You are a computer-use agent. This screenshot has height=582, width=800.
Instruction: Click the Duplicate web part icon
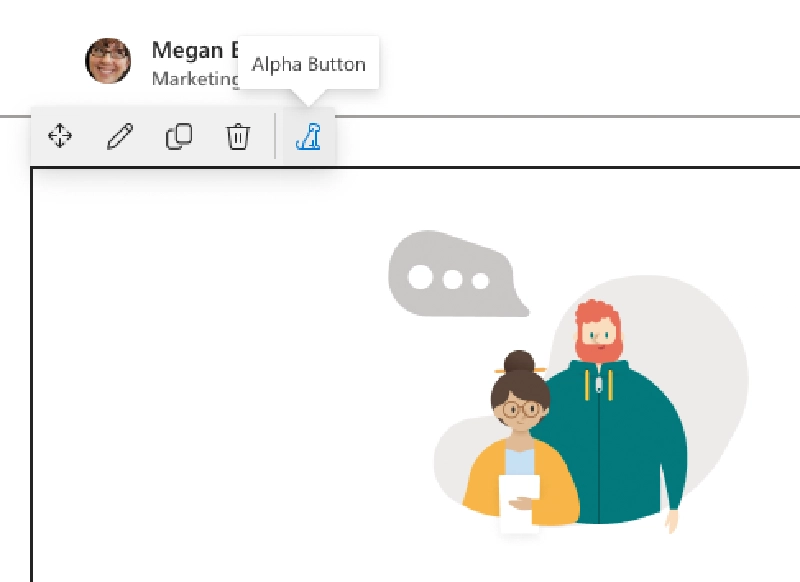(179, 136)
